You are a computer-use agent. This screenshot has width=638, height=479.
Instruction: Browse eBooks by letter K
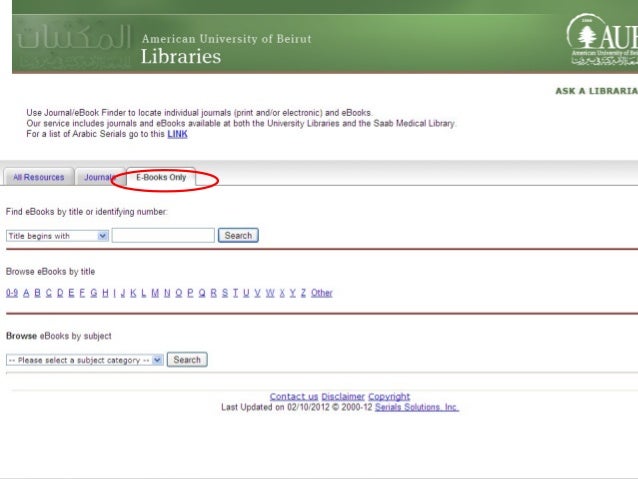(133, 293)
